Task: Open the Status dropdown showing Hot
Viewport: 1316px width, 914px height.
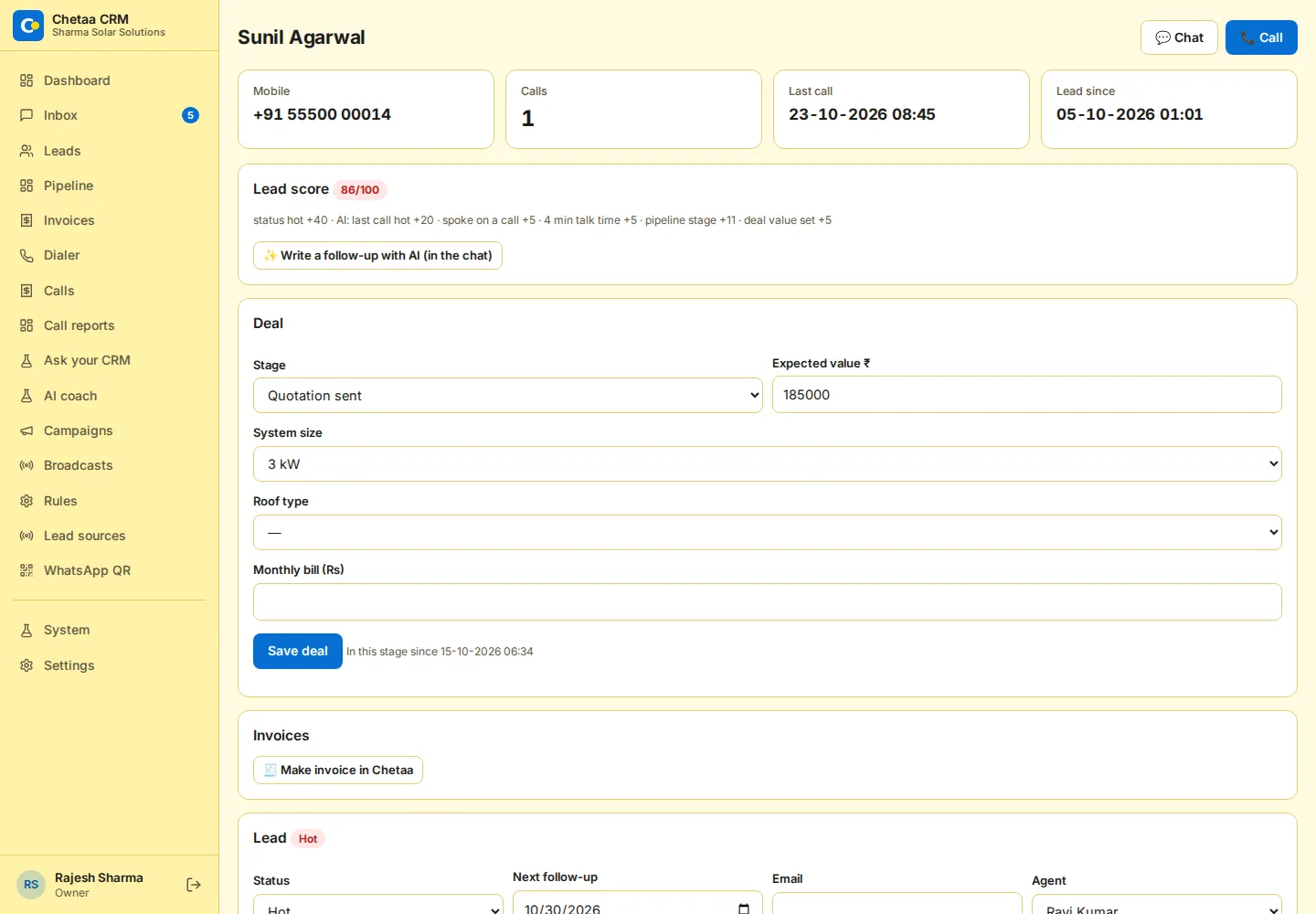Action: tap(378, 905)
